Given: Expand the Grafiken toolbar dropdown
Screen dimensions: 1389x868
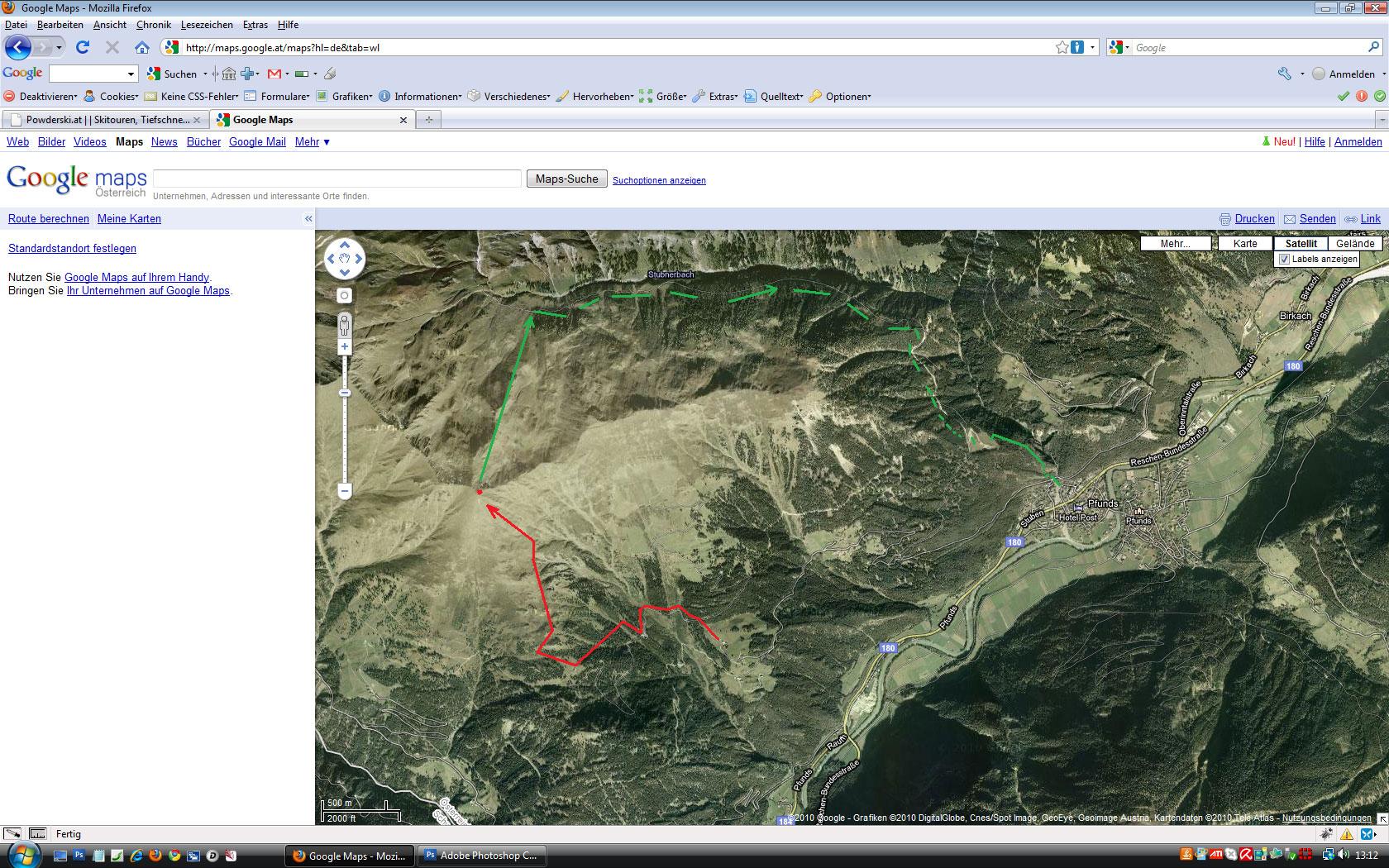Looking at the screenshot, I should click(x=345, y=97).
